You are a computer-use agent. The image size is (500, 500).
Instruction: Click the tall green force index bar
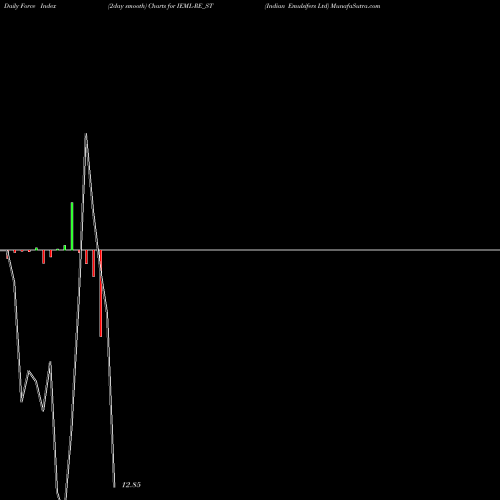point(72,226)
